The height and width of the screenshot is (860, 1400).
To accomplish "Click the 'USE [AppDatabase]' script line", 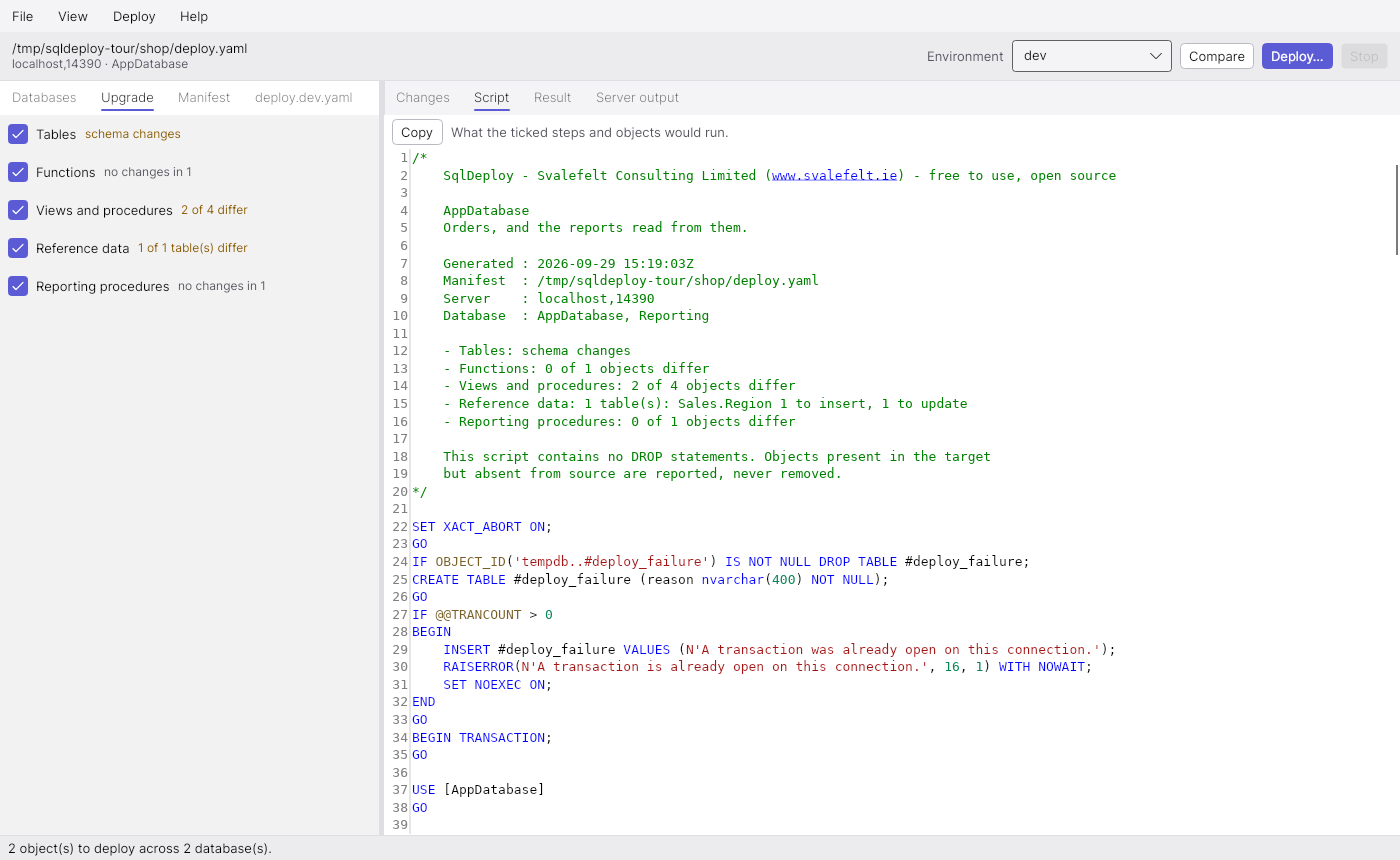I will click(478, 790).
